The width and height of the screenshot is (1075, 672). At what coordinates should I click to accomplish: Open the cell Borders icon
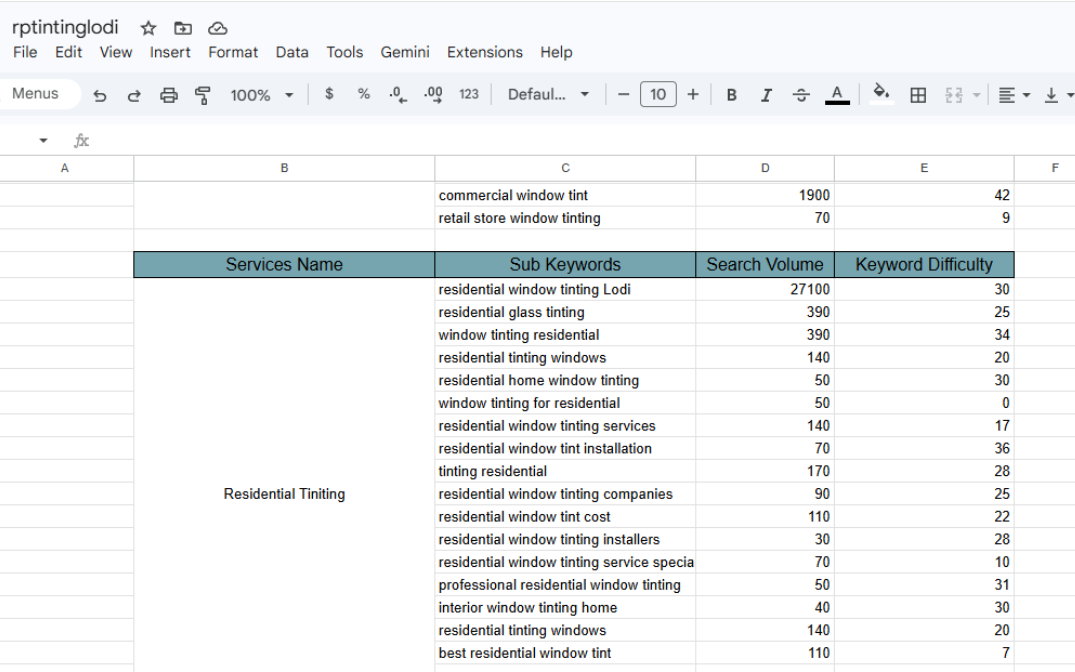point(917,95)
